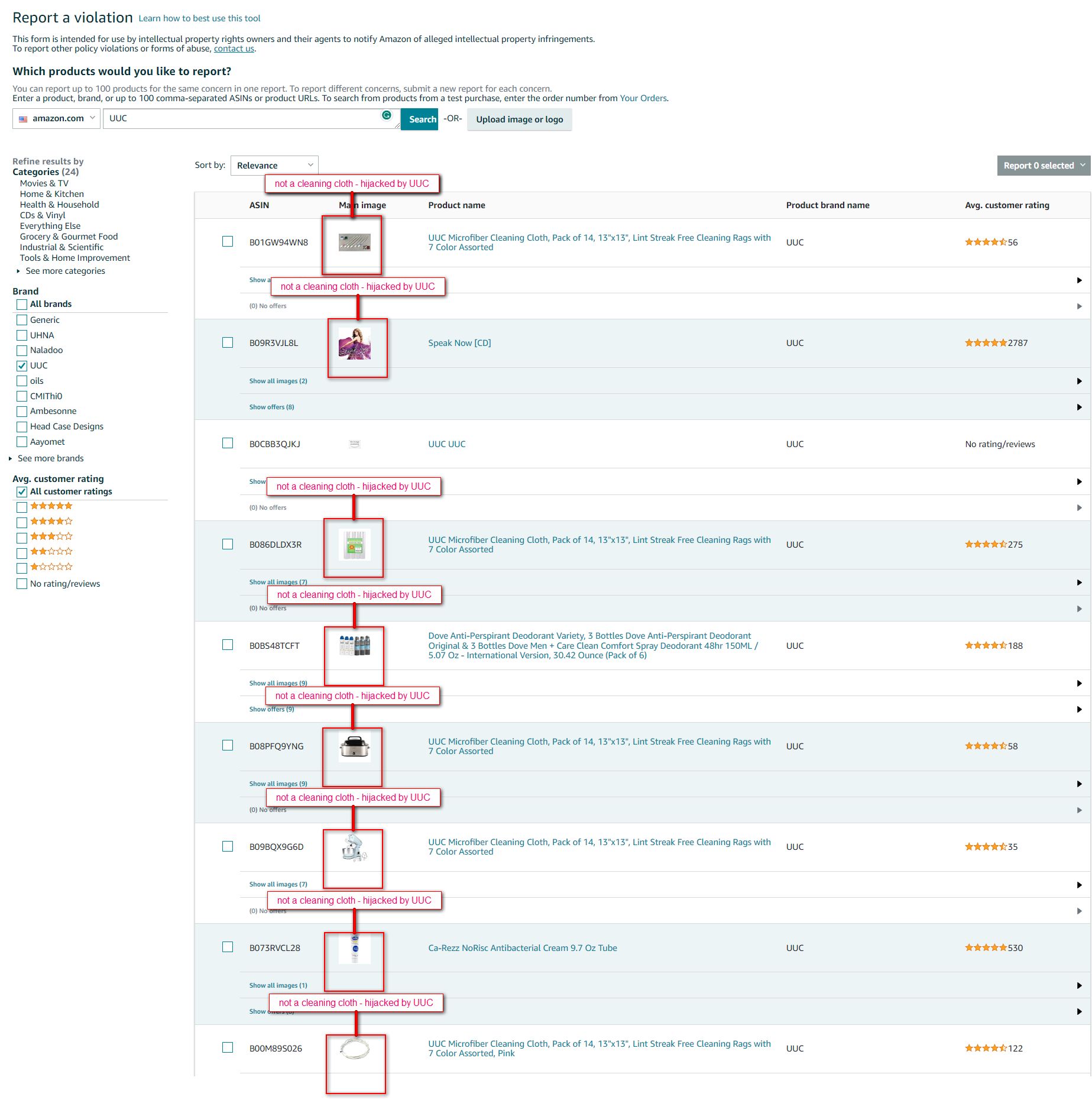Expand Show offers (8) arrow for Speak Now
This screenshot has height=1100, width=1092.
point(1079,407)
